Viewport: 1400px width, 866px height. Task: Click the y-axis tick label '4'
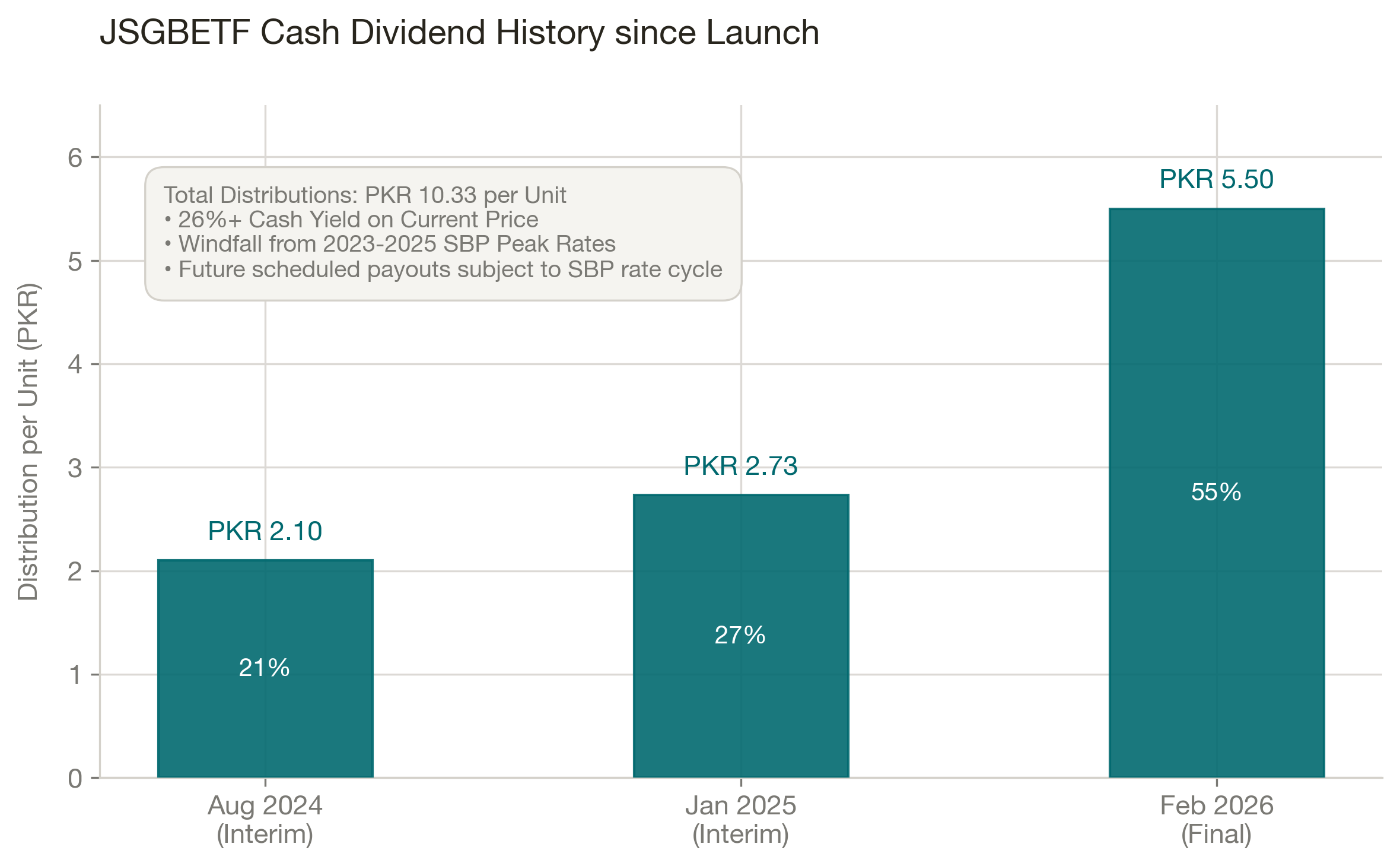75,364
